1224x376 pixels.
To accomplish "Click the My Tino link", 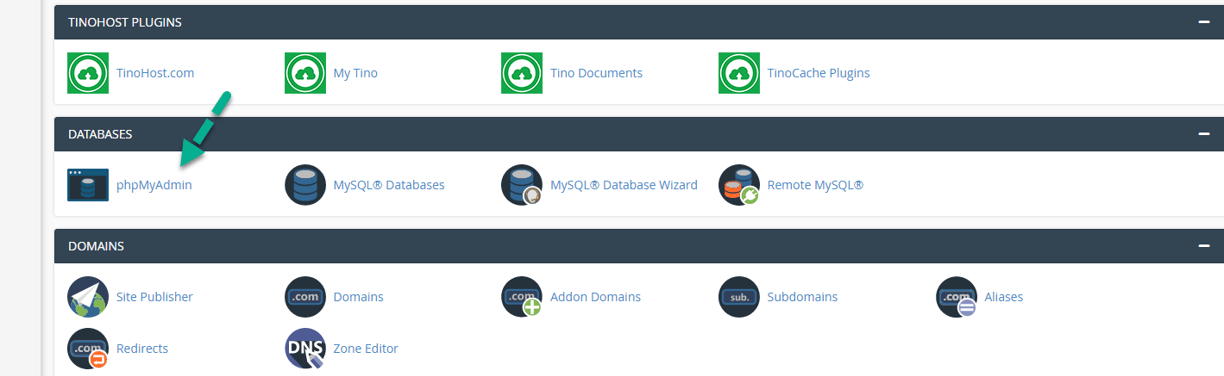I will click(355, 73).
